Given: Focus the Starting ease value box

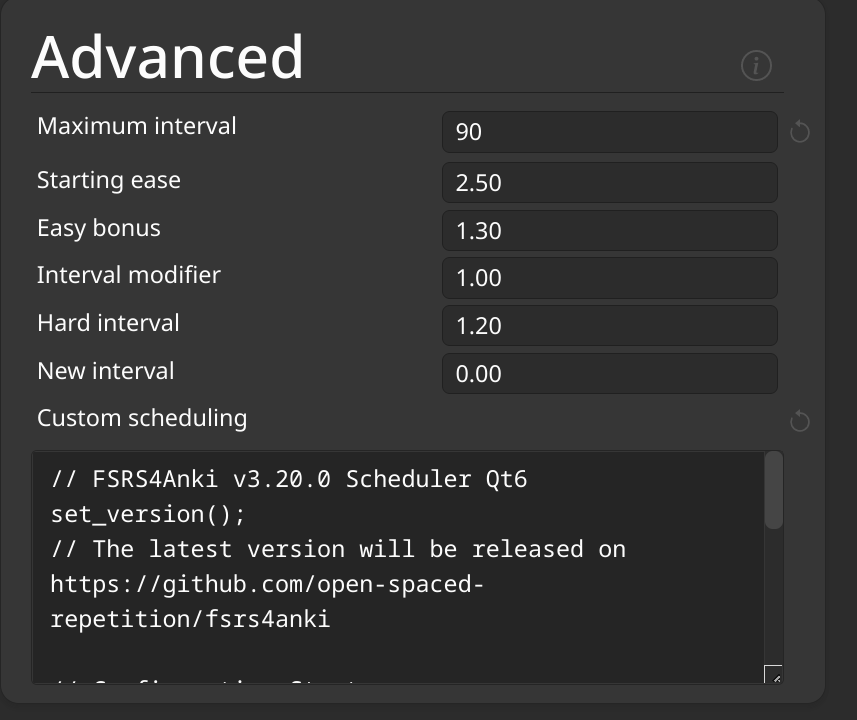Looking at the screenshot, I should pos(609,183).
